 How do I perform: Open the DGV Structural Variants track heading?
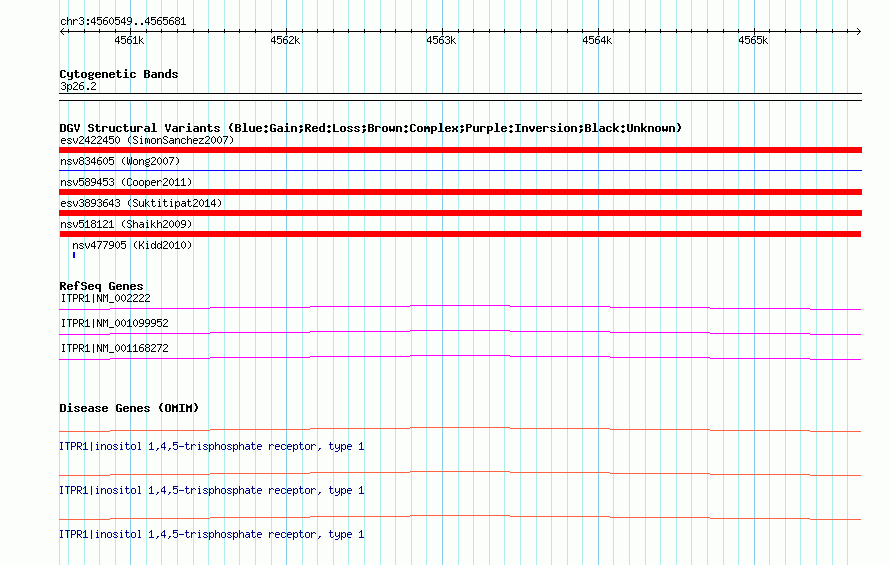[x=371, y=128]
